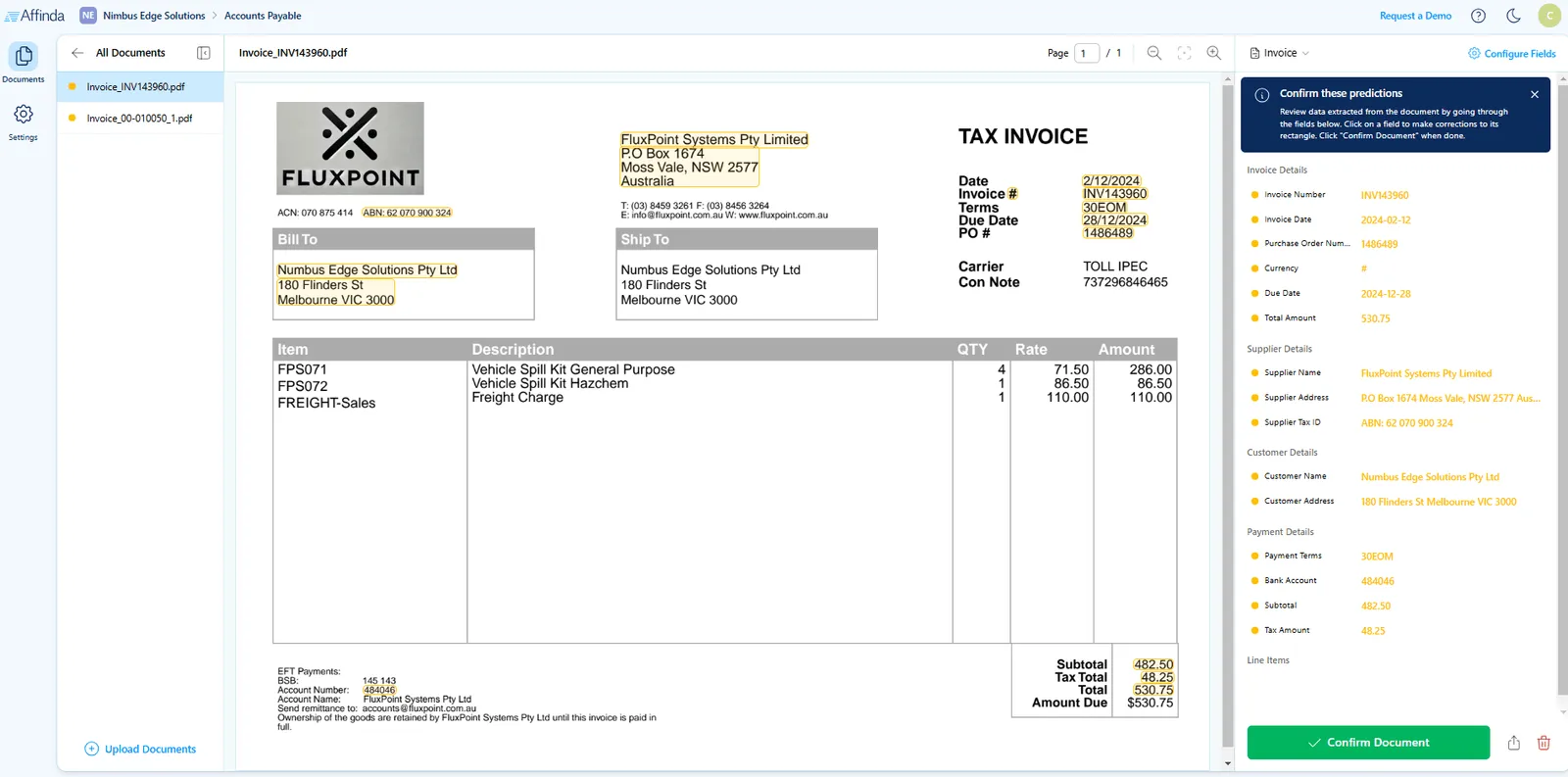
Task: Click the Supplier Name value FluxPoint Systems
Action: pyautogui.click(x=1426, y=373)
